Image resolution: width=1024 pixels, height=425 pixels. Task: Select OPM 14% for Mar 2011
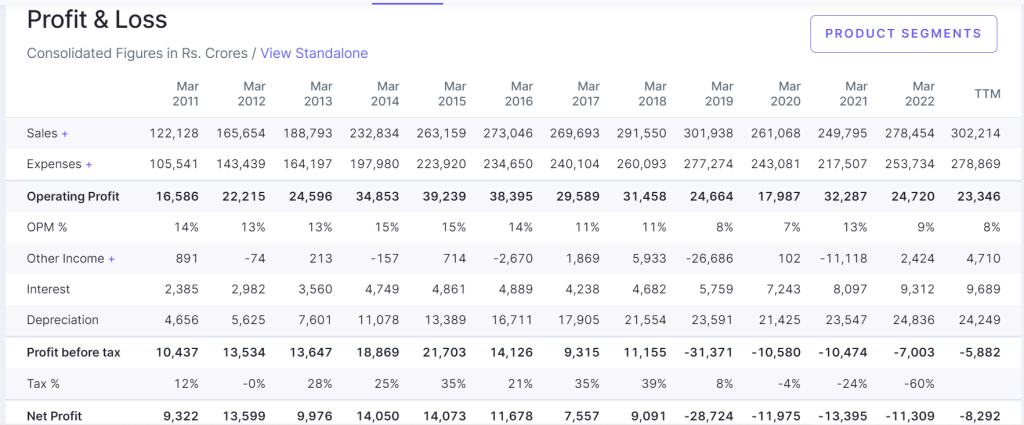[x=187, y=227]
